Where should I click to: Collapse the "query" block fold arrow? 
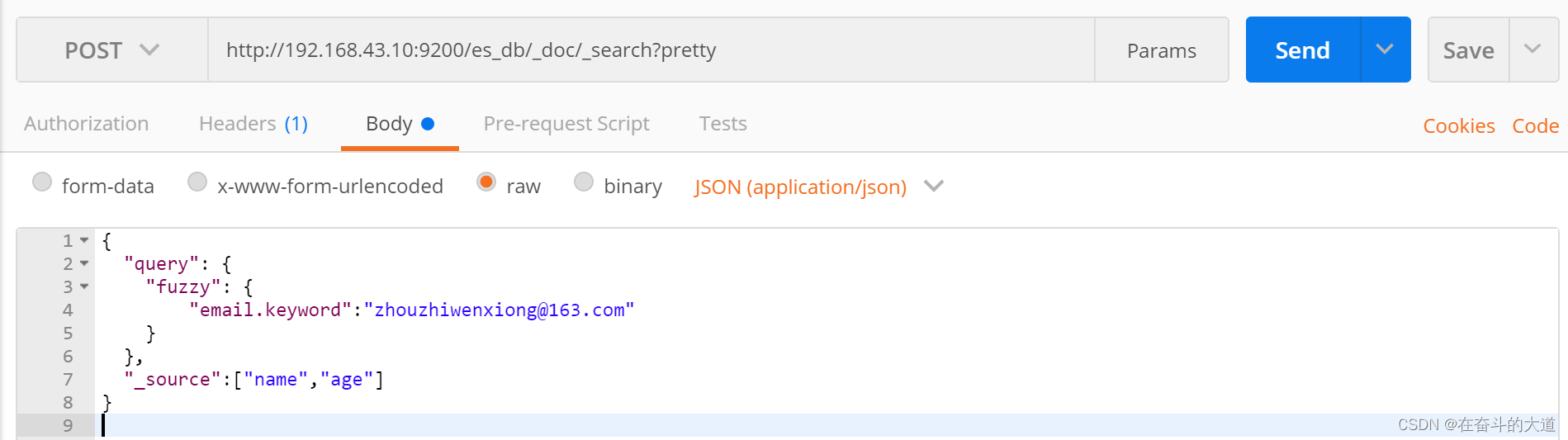(84, 263)
